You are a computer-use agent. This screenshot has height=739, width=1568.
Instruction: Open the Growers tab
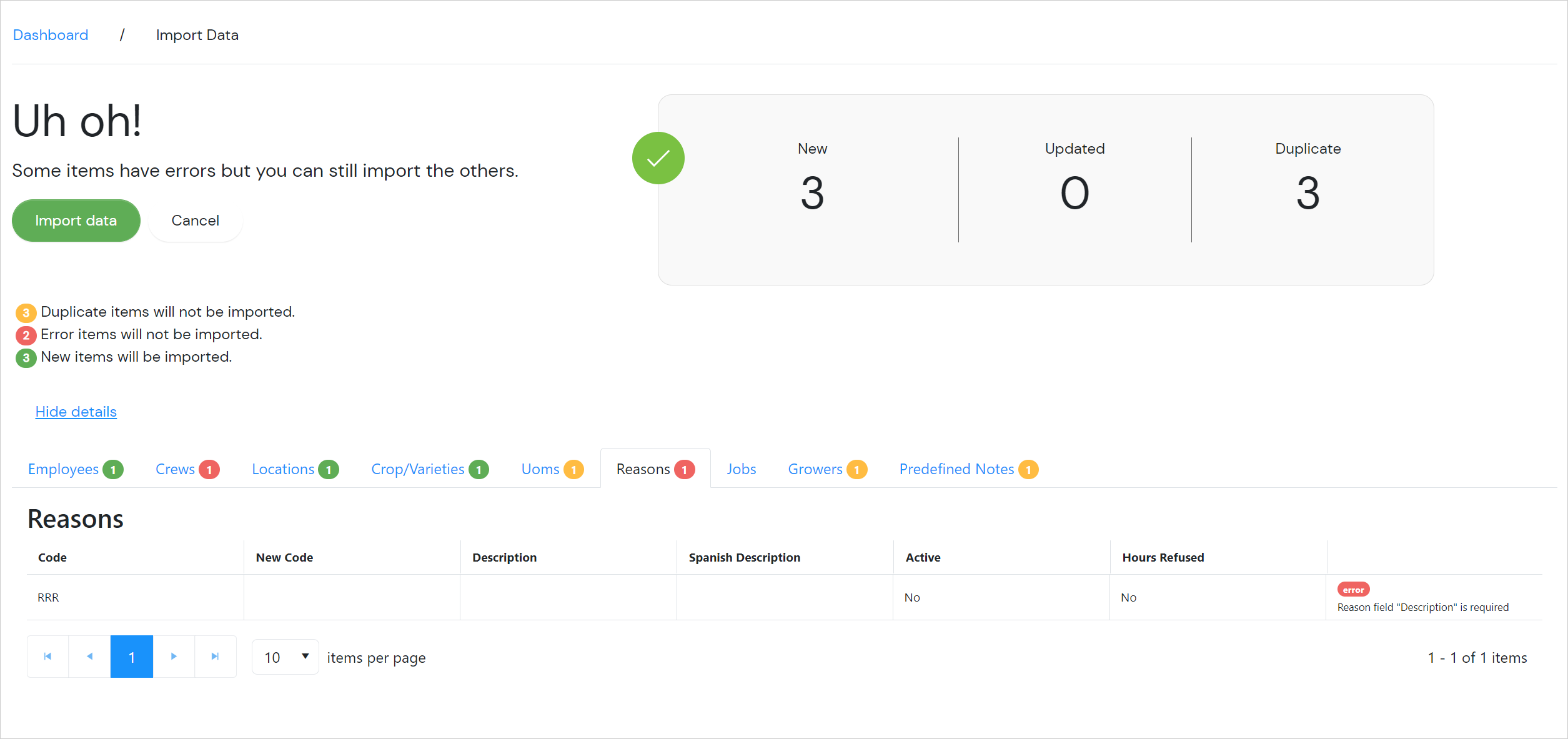827,469
